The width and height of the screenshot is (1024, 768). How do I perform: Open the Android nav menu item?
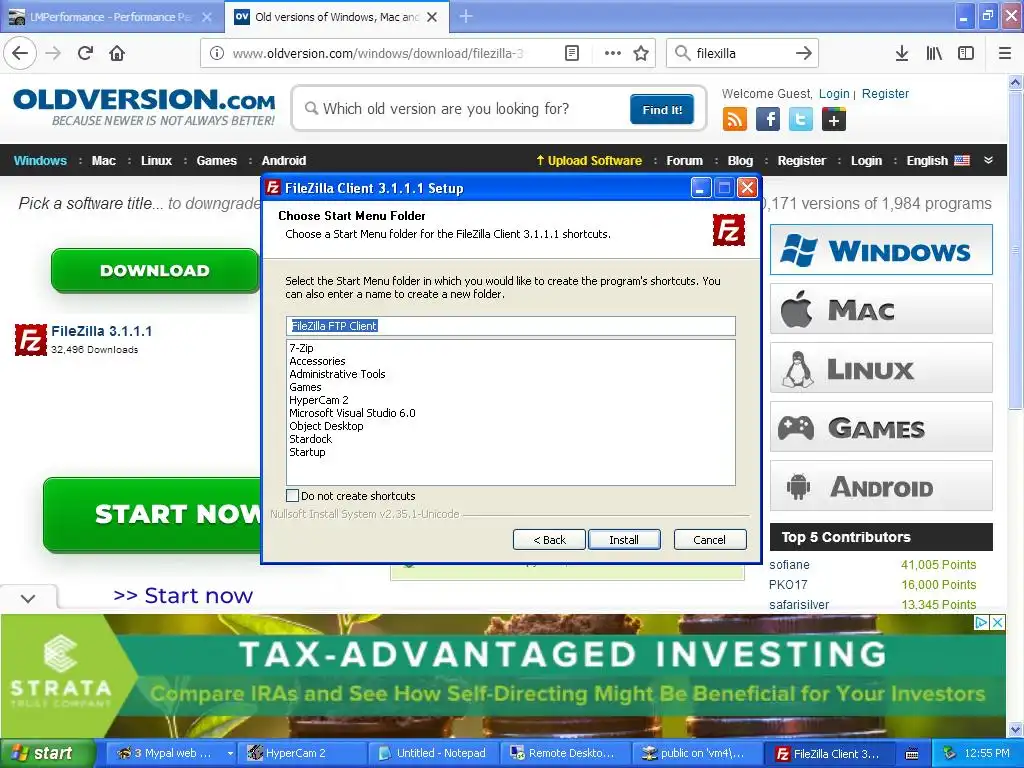click(283, 161)
